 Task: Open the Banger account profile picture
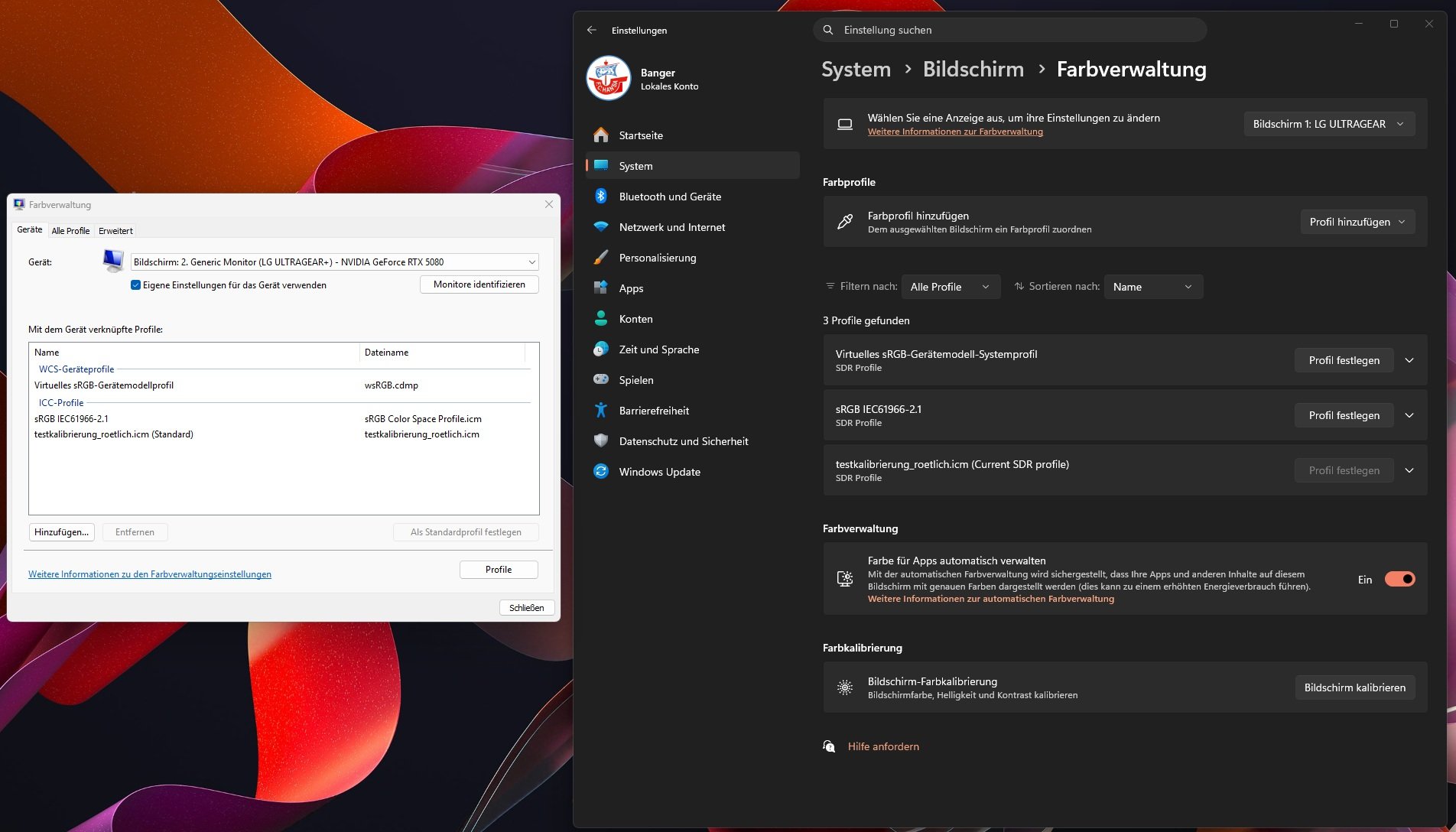click(x=608, y=78)
